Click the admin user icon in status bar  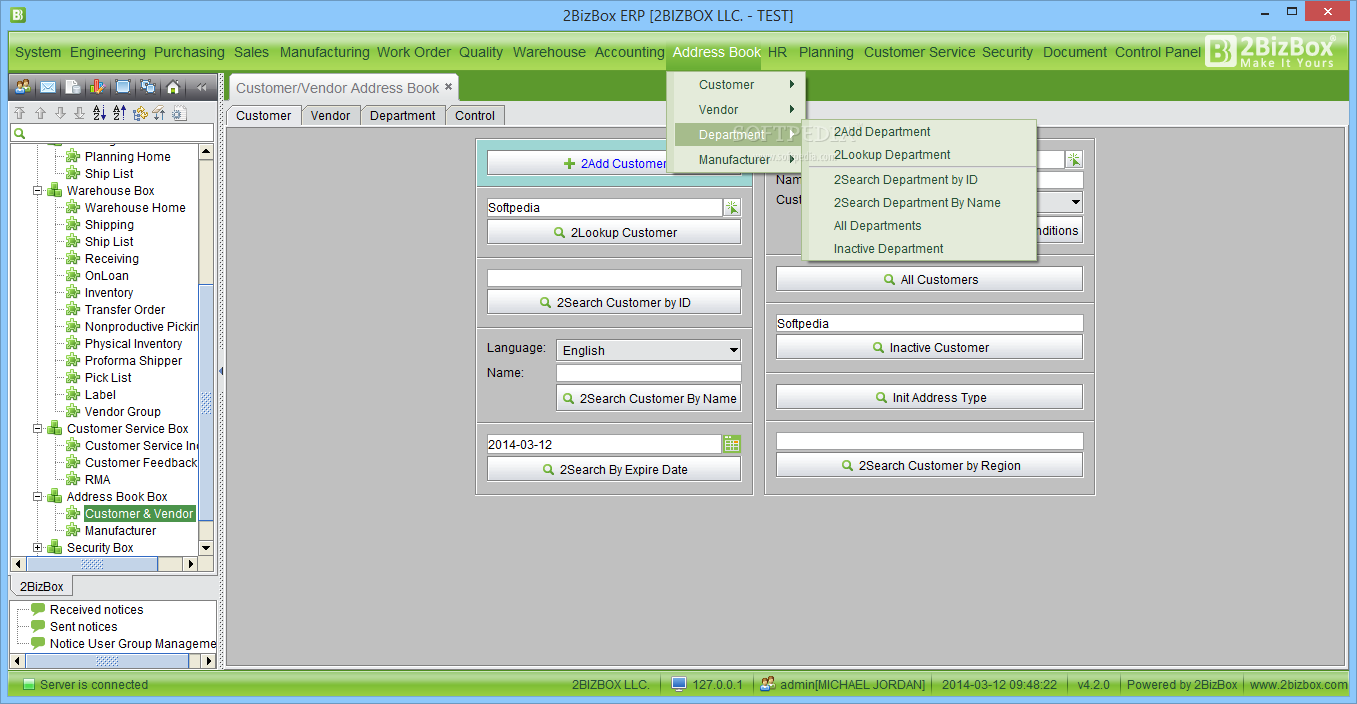(768, 684)
